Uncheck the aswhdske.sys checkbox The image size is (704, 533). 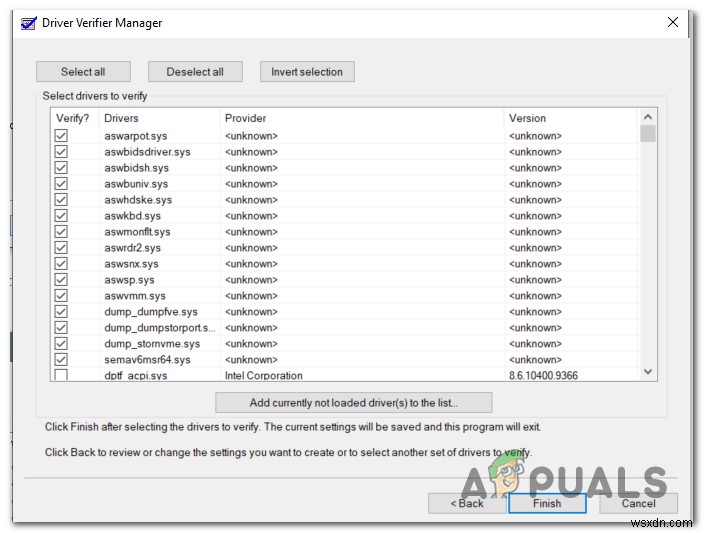(61, 200)
